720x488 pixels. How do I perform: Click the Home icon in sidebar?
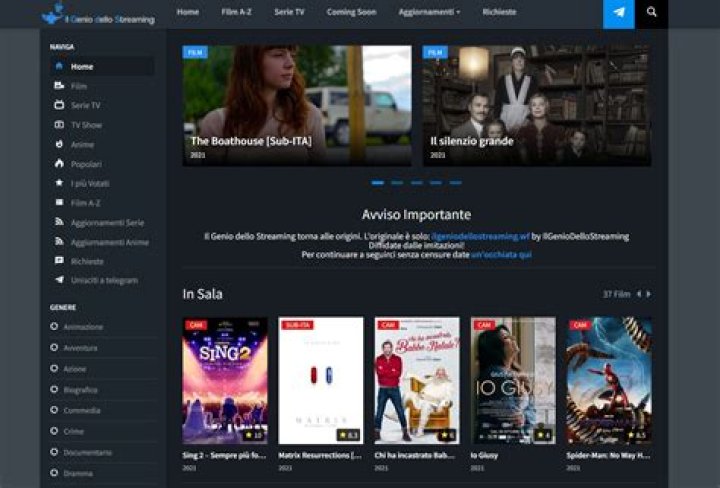(59, 67)
